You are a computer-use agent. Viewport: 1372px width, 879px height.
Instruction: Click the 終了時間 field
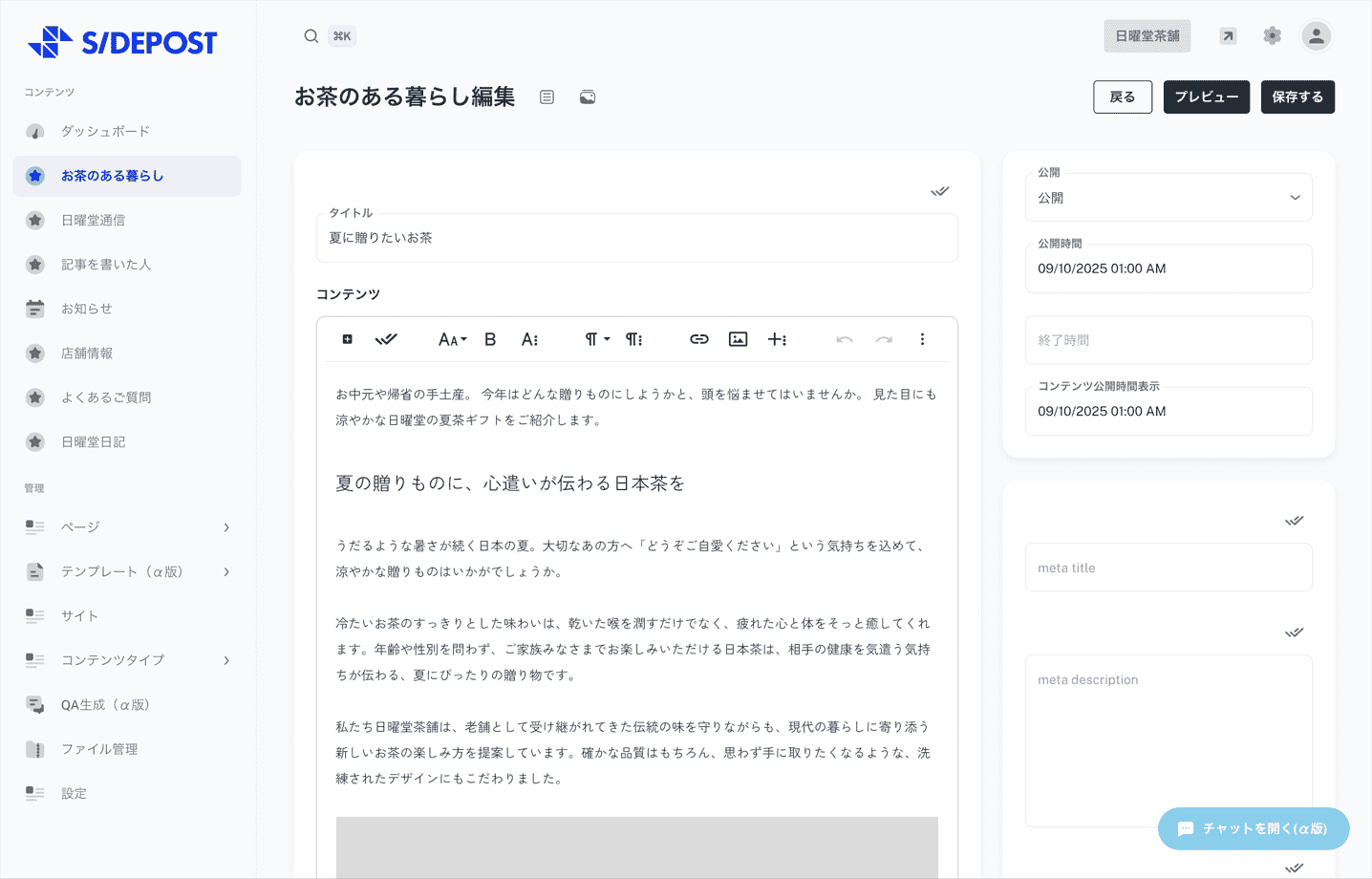coord(1168,340)
